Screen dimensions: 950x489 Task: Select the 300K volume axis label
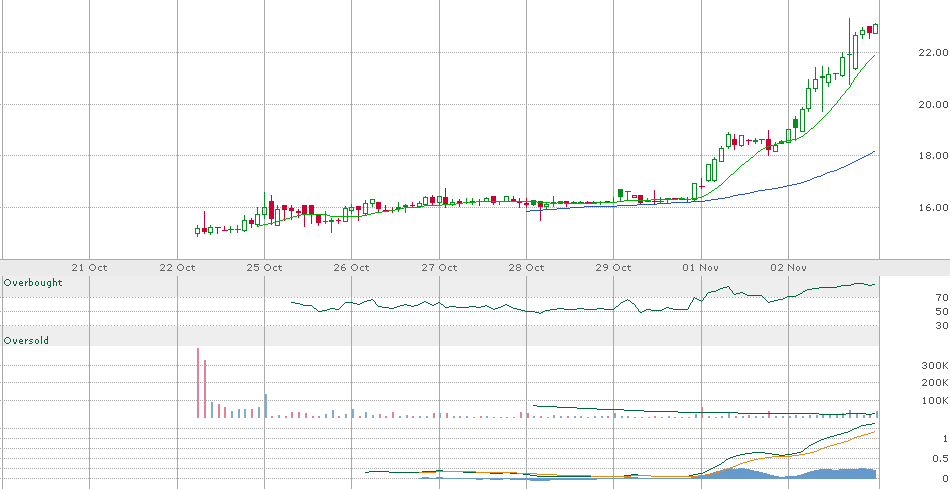934,365
